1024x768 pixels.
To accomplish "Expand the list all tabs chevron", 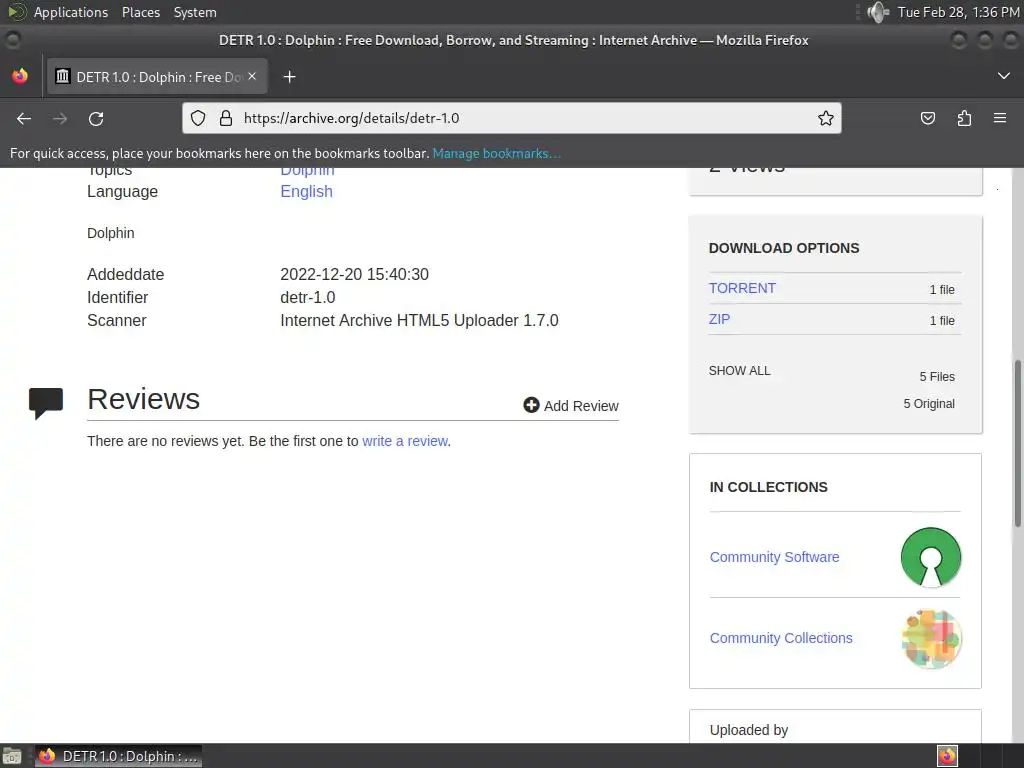I will pos(1004,76).
